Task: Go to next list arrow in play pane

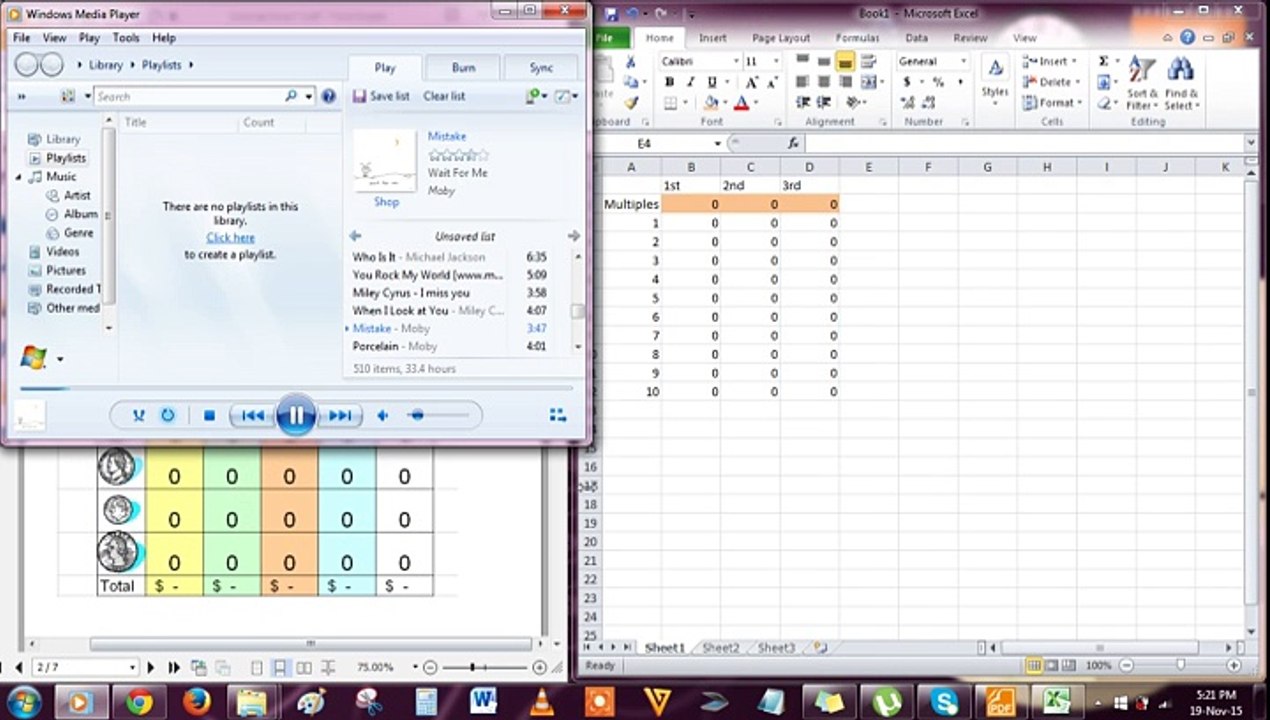Action: click(573, 236)
